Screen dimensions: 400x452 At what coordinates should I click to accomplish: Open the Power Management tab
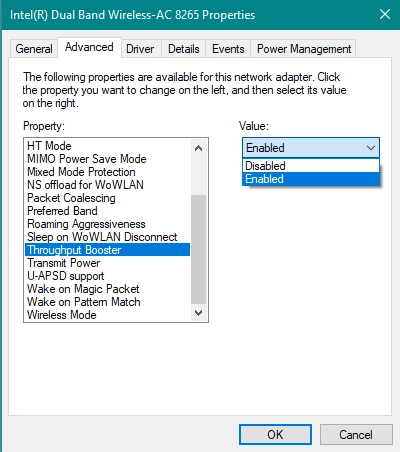click(x=304, y=49)
